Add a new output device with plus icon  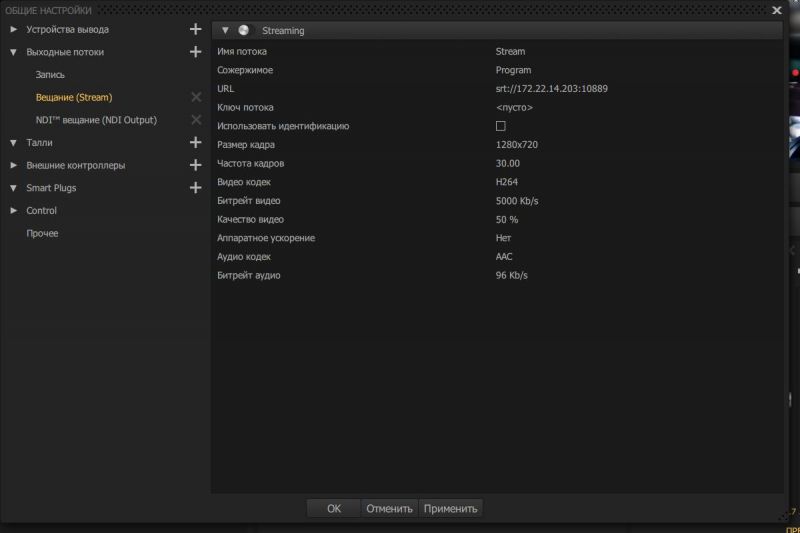[195, 29]
